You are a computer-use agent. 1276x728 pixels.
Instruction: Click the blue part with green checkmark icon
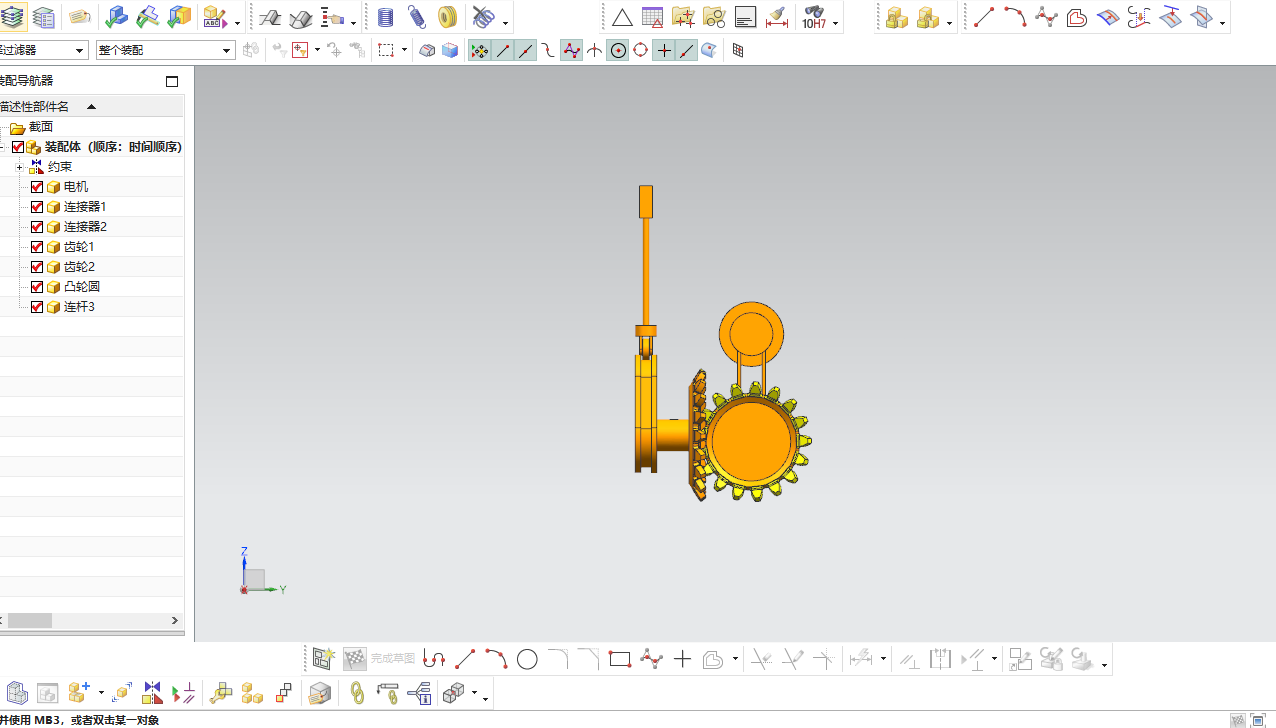pos(116,17)
